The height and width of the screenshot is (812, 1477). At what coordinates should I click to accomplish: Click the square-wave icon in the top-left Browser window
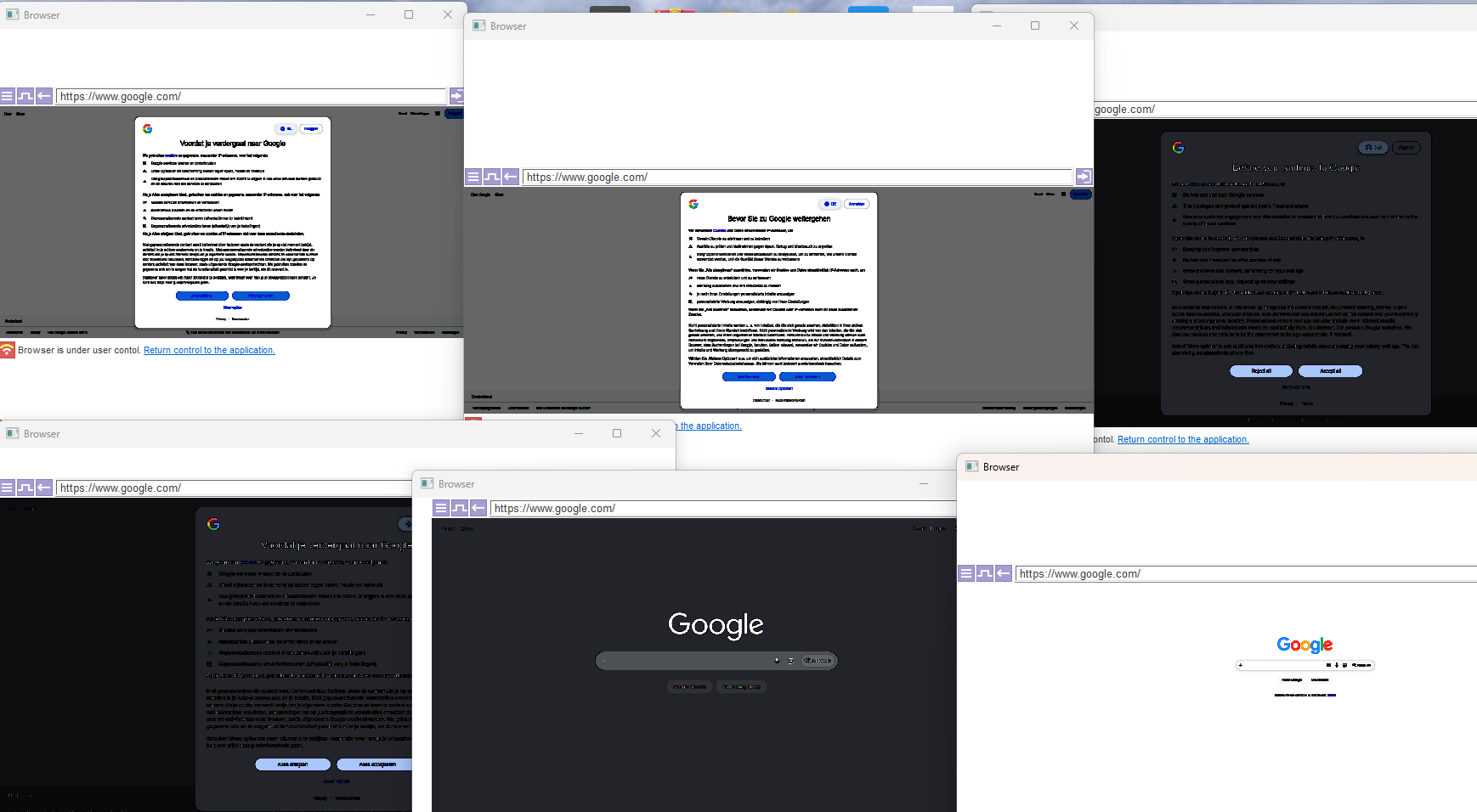tap(25, 96)
